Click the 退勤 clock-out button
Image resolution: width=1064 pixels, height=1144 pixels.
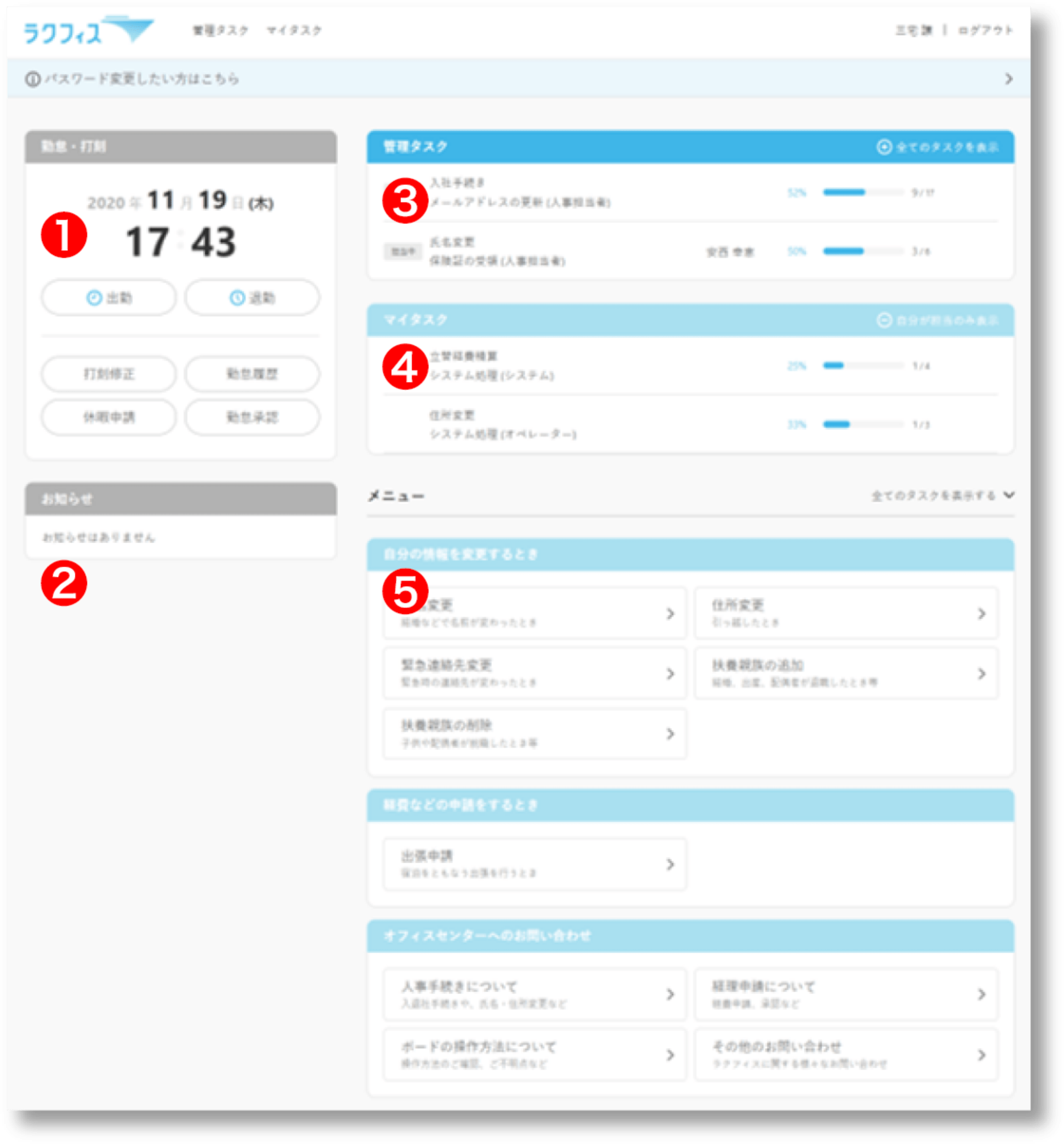tap(252, 297)
